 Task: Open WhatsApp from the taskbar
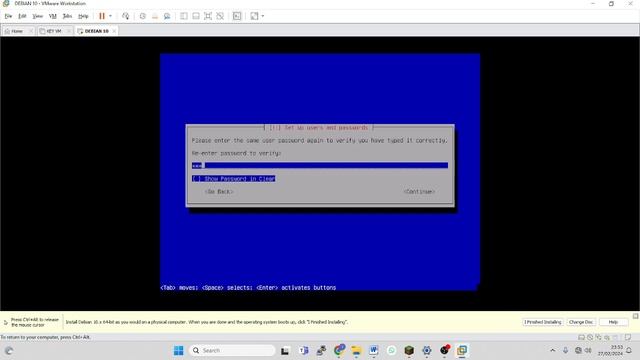[x=391, y=351]
